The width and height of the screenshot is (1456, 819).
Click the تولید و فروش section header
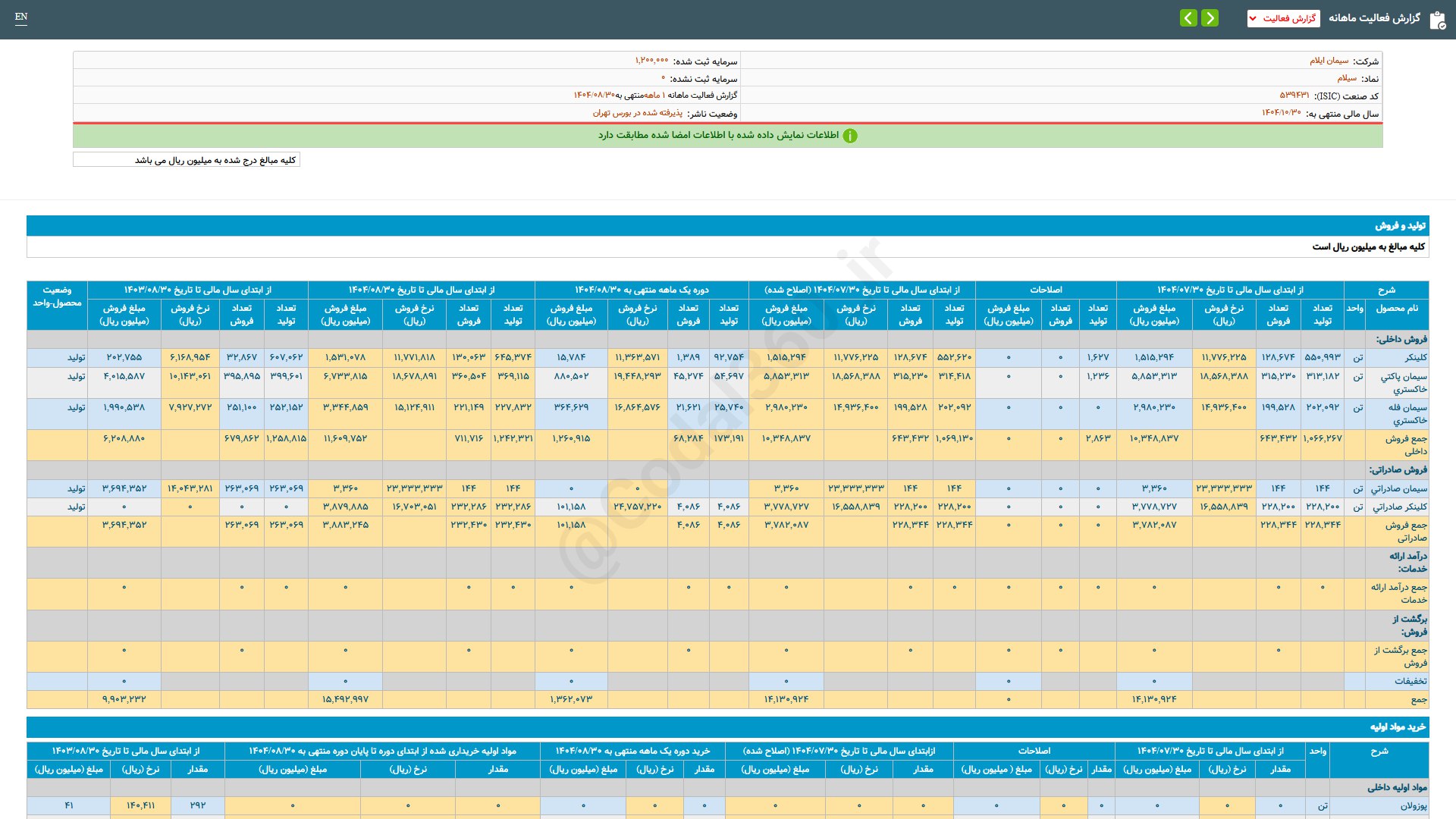[1400, 225]
